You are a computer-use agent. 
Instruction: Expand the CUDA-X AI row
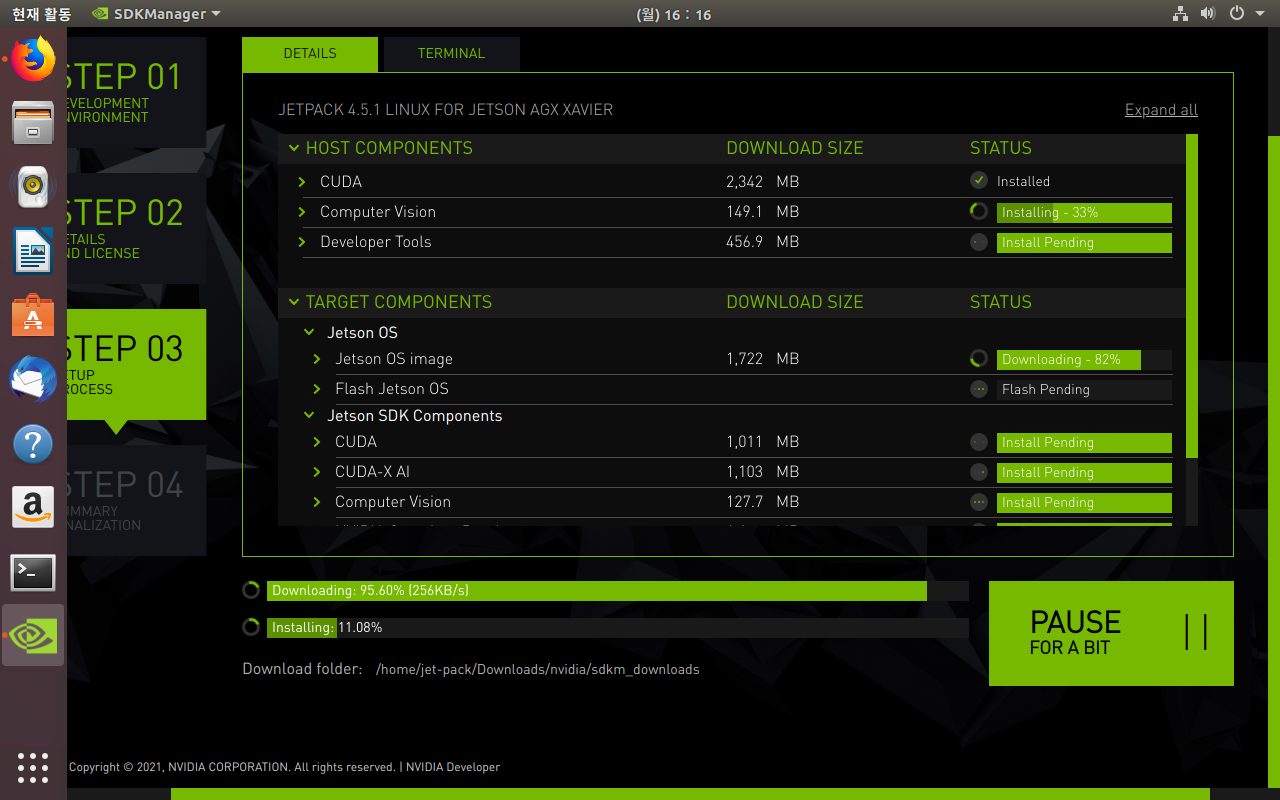pyautogui.click(x=317, y=472)
